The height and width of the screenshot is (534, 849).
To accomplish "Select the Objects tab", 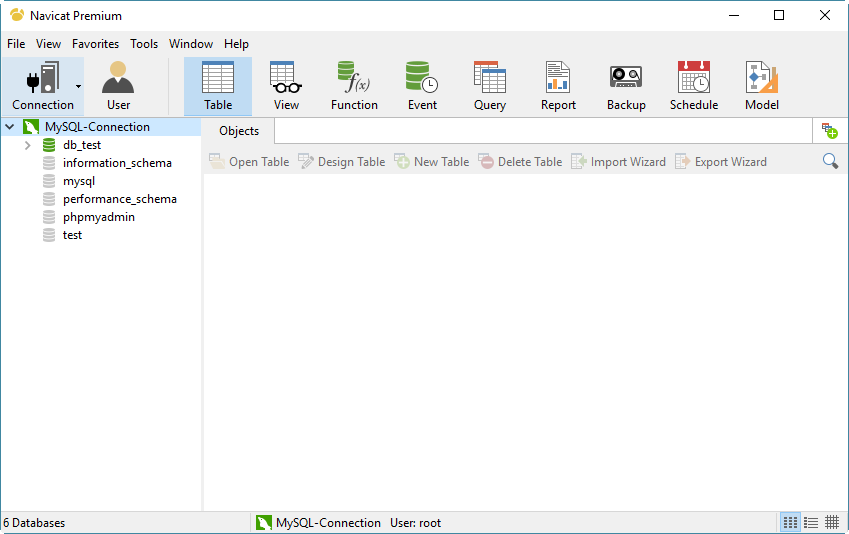I will click(239, 131).
